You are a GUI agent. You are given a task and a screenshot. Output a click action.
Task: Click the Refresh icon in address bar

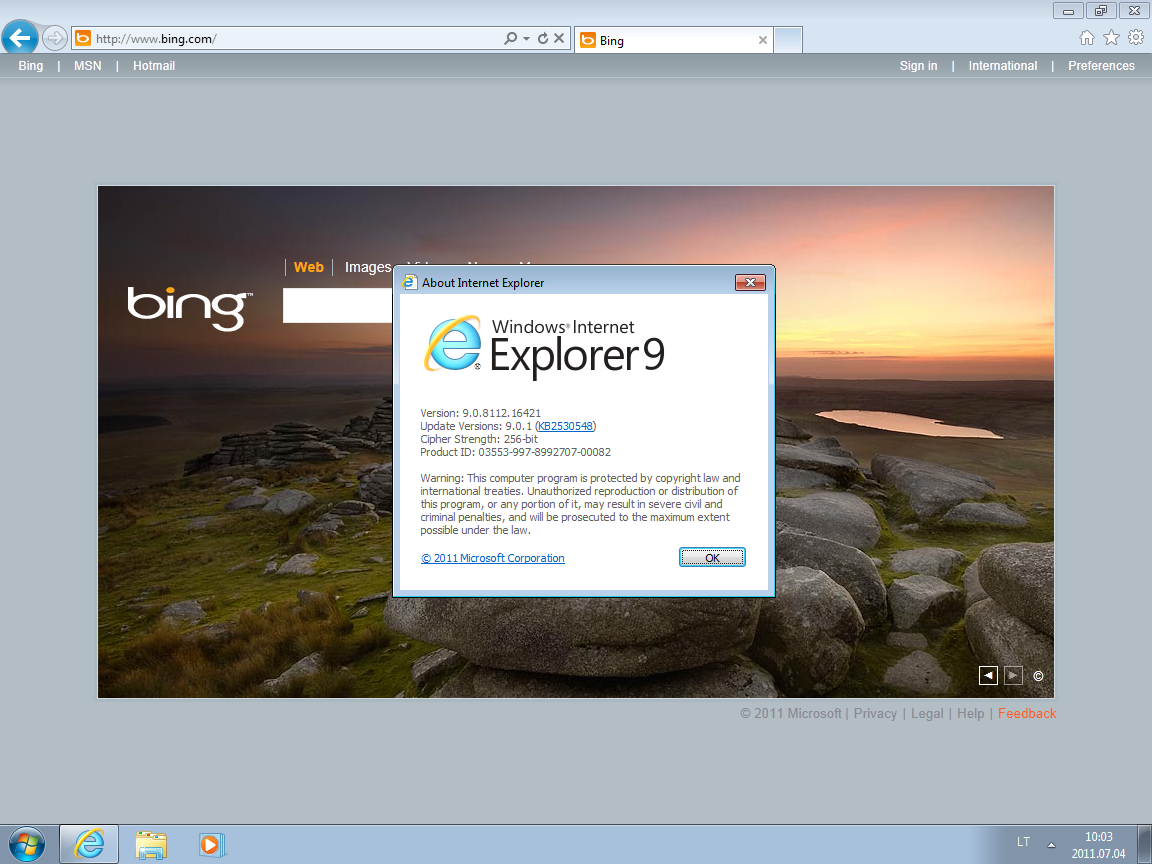543,39
